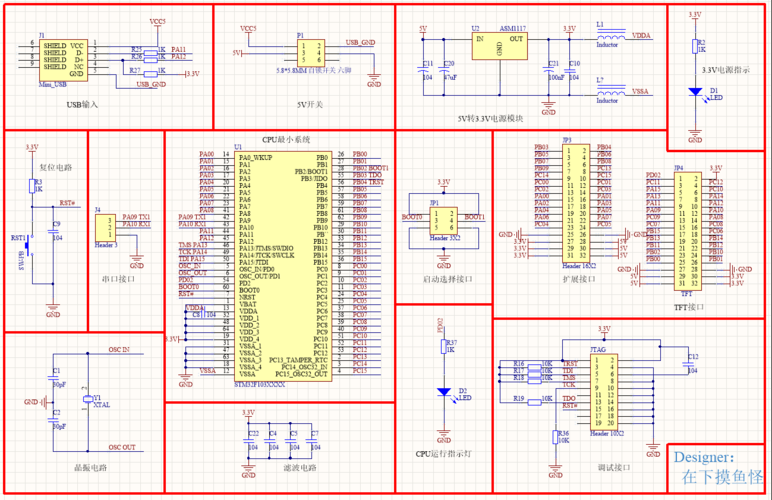This screenshot has width=772, height=500.
Task: Click the 'CPU运行指示灯' label
Action: [x=443, y=454]
